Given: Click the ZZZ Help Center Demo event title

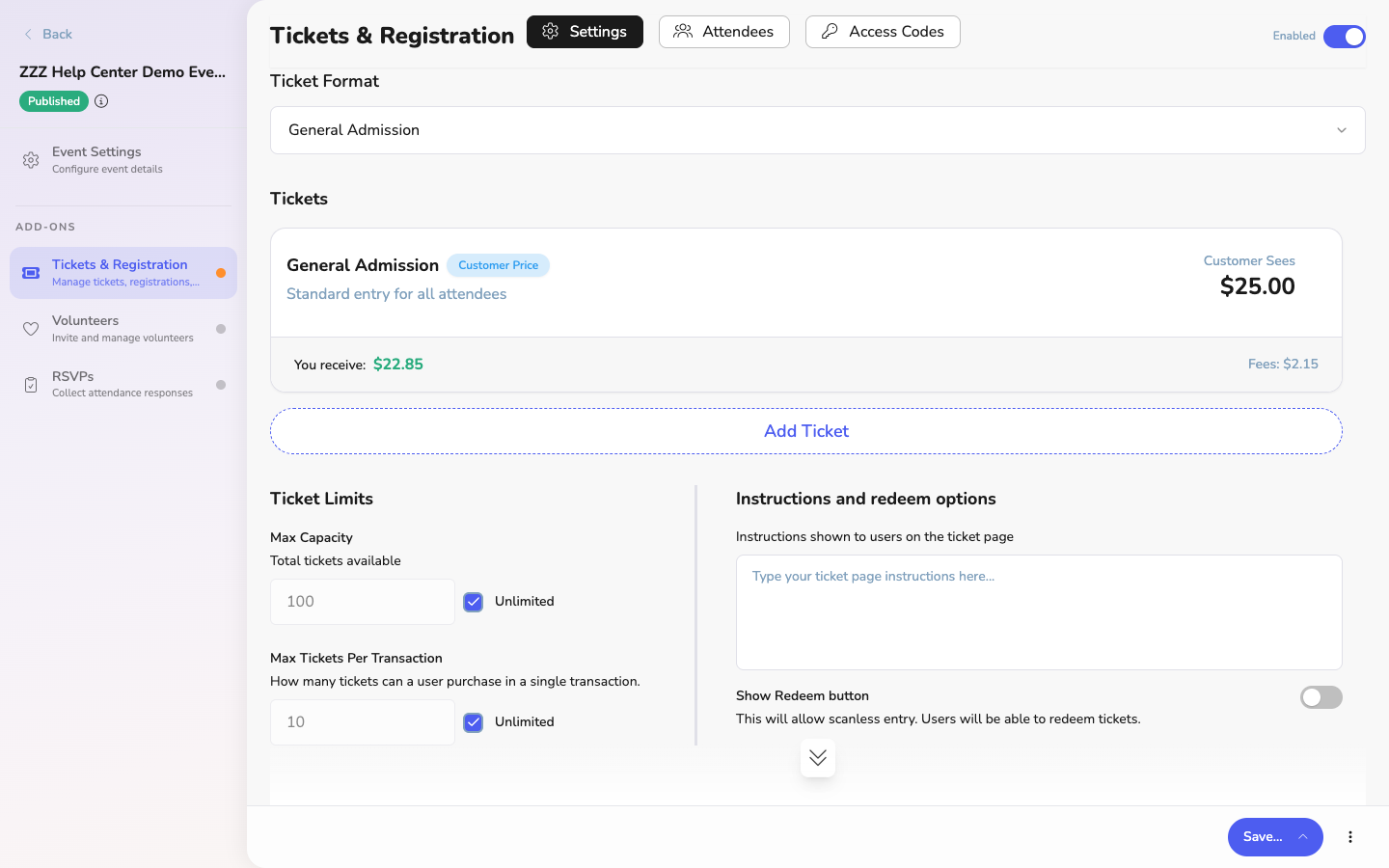Looking at the screenshot, I should (123, 72).
